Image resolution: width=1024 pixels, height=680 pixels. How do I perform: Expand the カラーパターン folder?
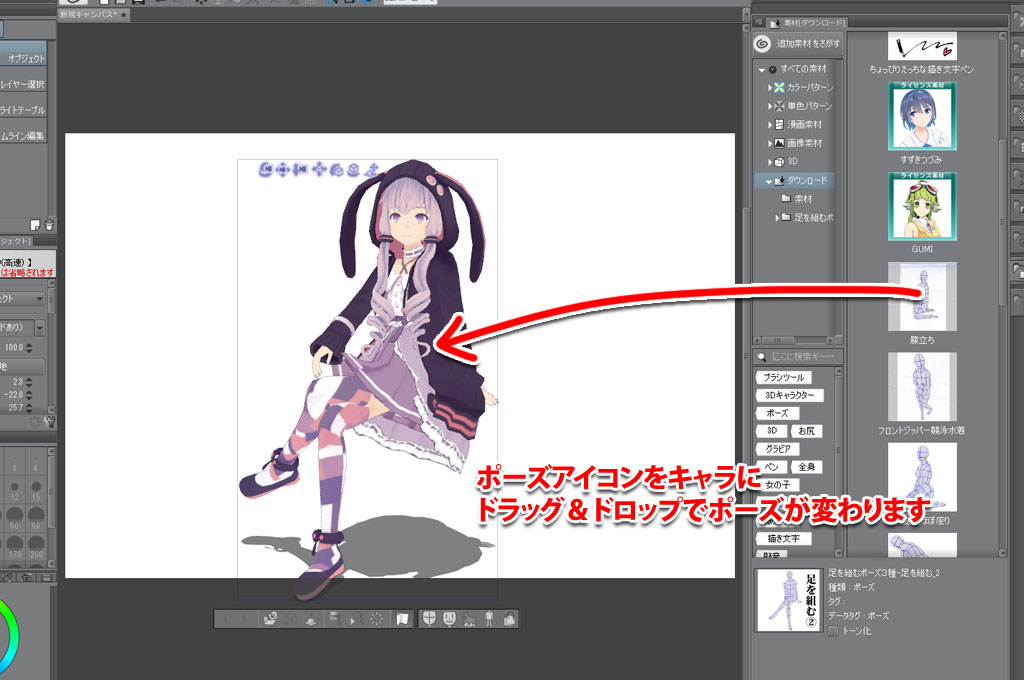pyautogui.click(x=770, y=88)
